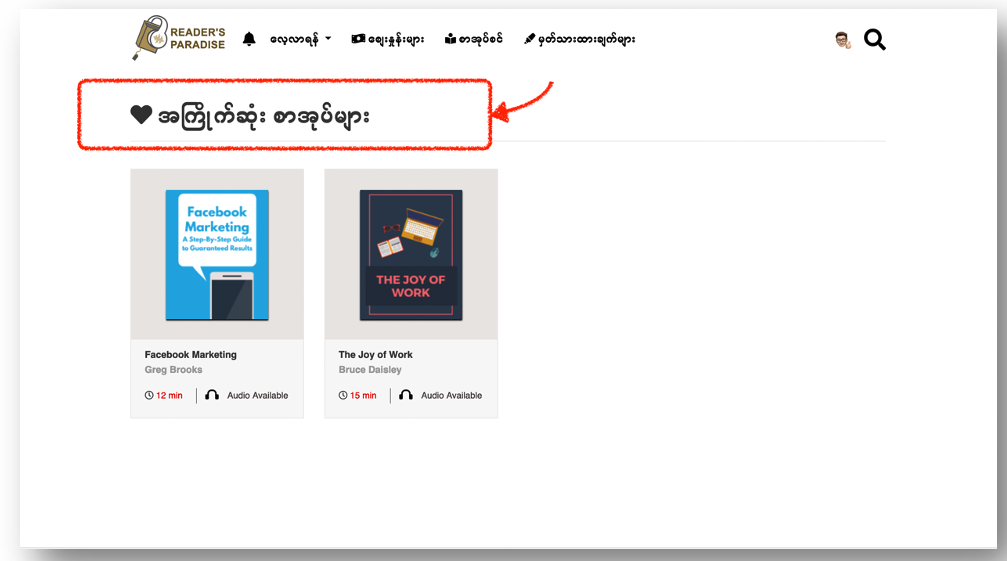This screenshot has height=561, width=1007.
Task: Open notifications with the bell icon
Action: point(249,39)
